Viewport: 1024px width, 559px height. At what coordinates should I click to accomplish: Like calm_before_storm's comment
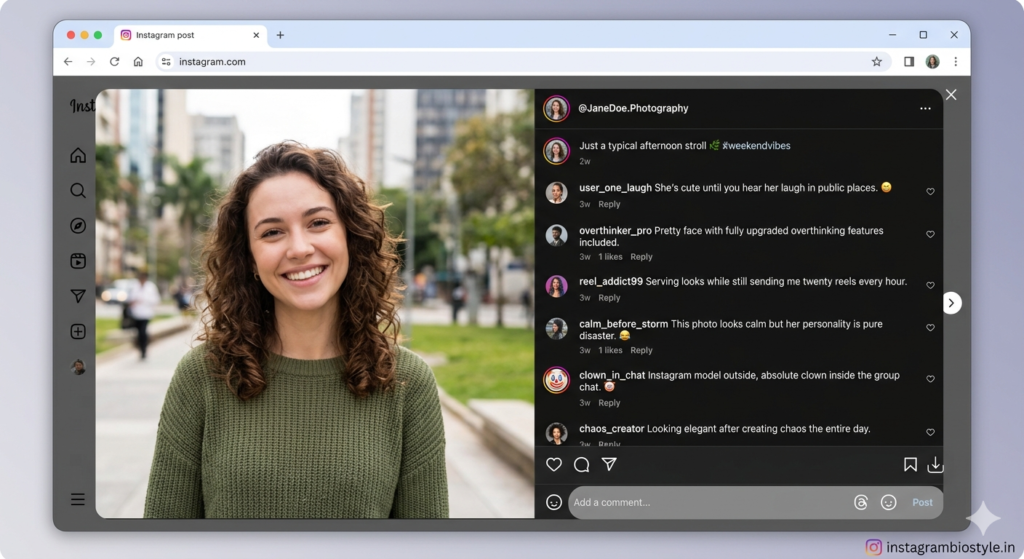point(930,327)
